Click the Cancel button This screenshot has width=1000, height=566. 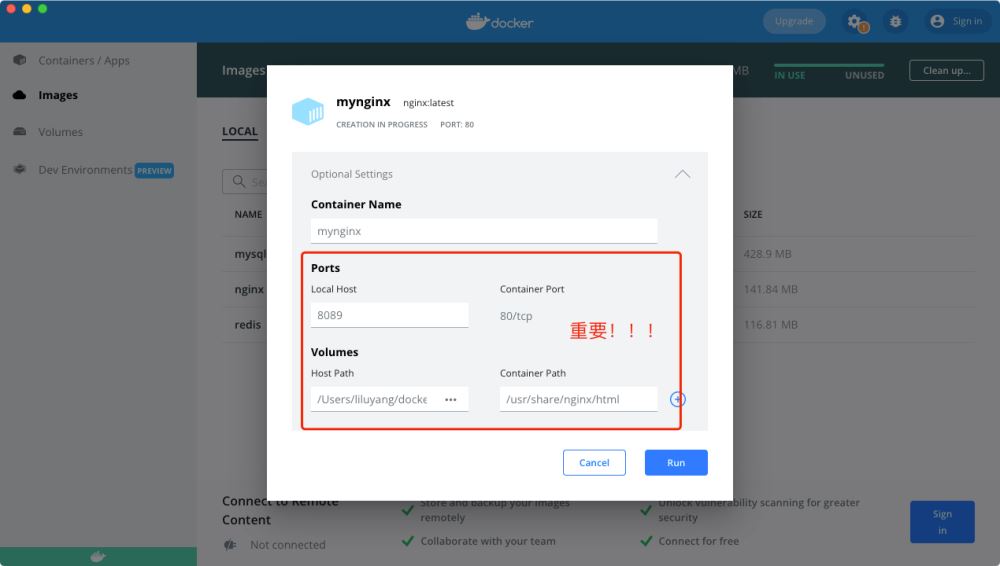594,463
